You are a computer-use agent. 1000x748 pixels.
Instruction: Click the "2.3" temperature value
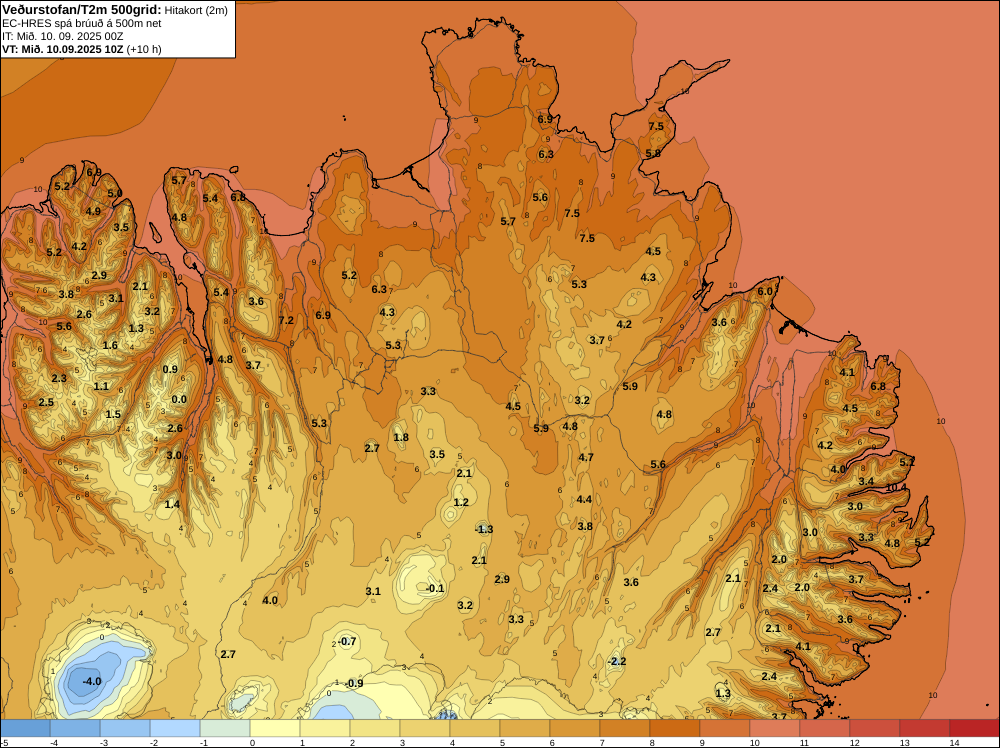(x=59, y=379)
